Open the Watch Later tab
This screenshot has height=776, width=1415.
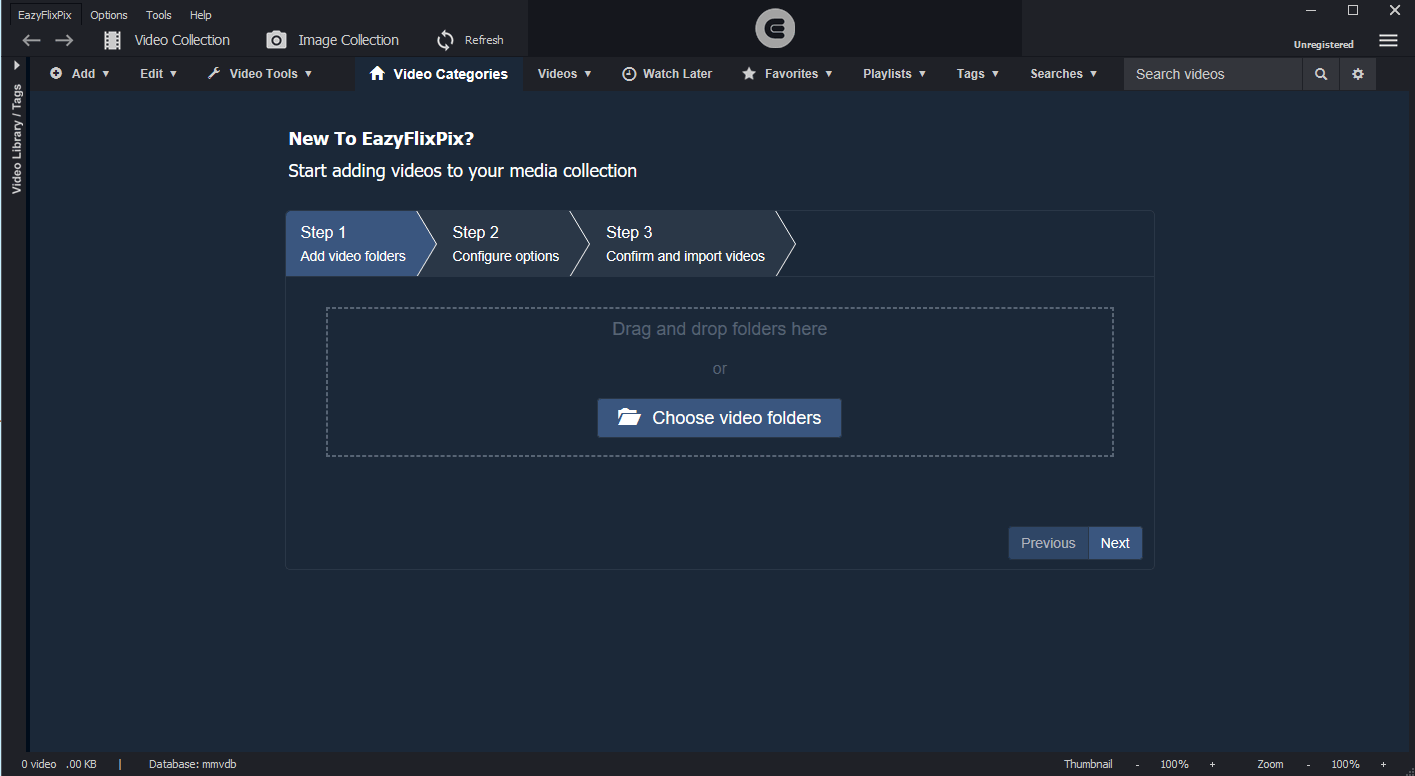667,74
